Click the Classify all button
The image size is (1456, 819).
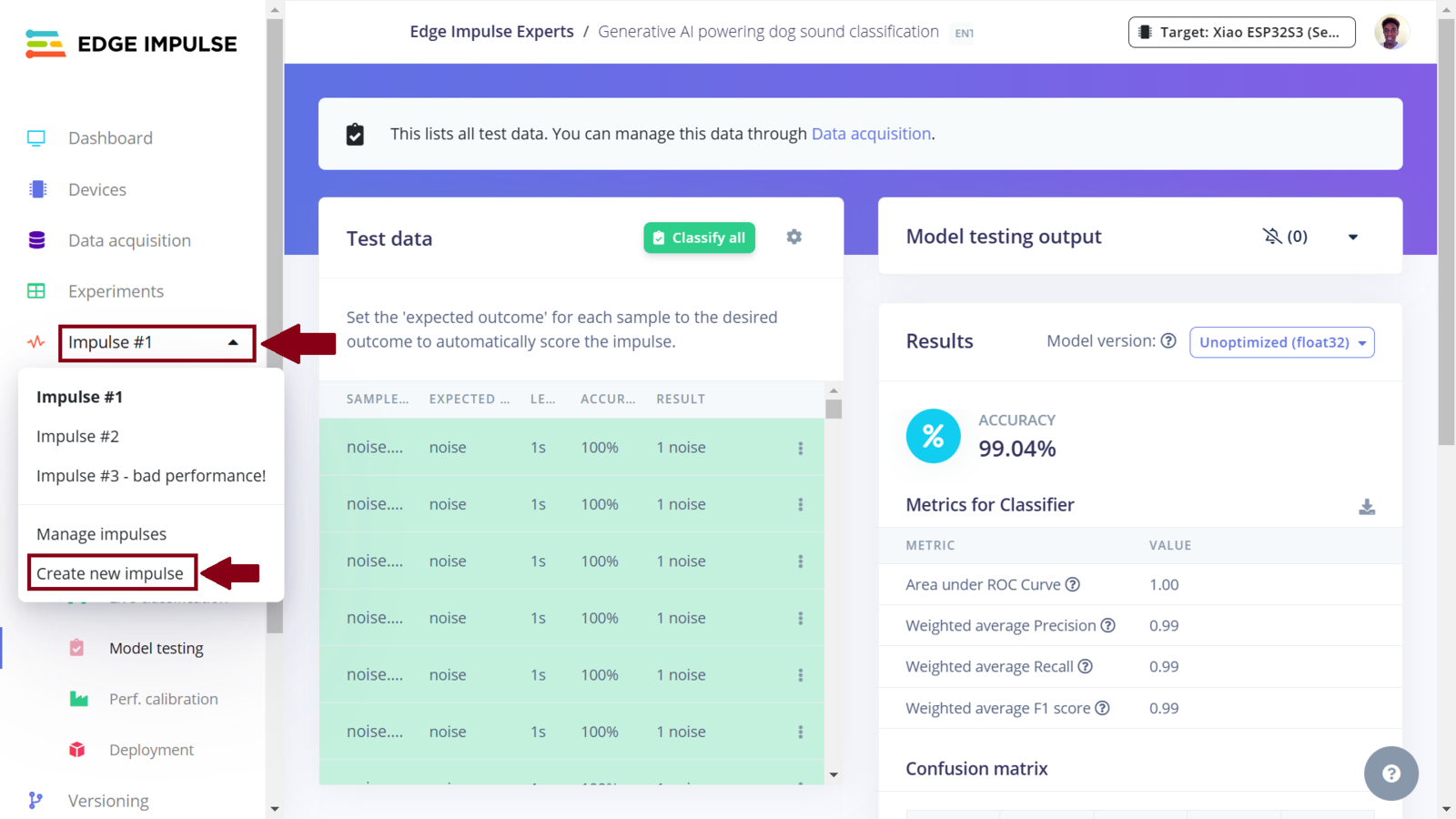pos(699,238)
